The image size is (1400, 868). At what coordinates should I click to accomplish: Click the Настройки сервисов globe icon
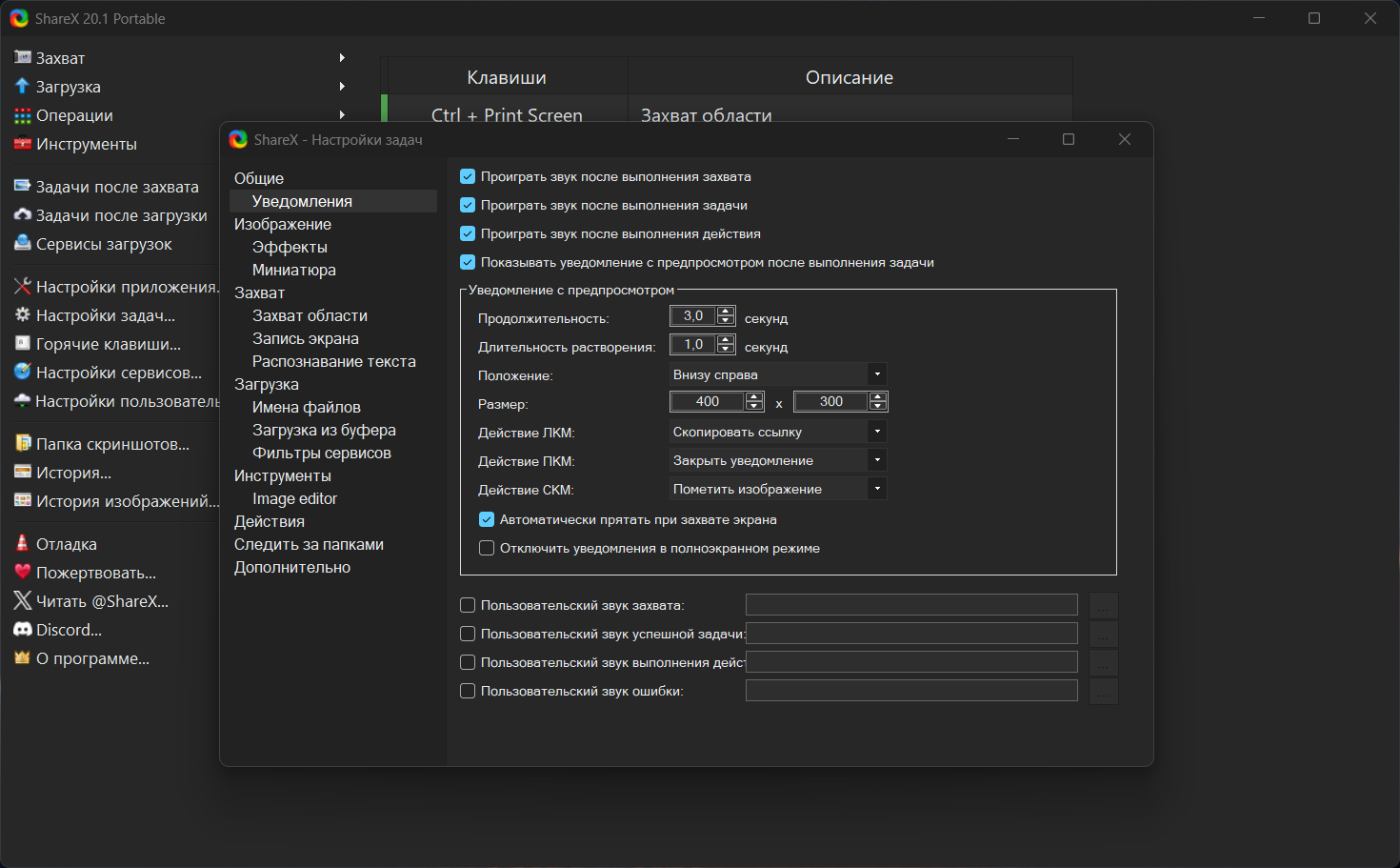[23, 373]
